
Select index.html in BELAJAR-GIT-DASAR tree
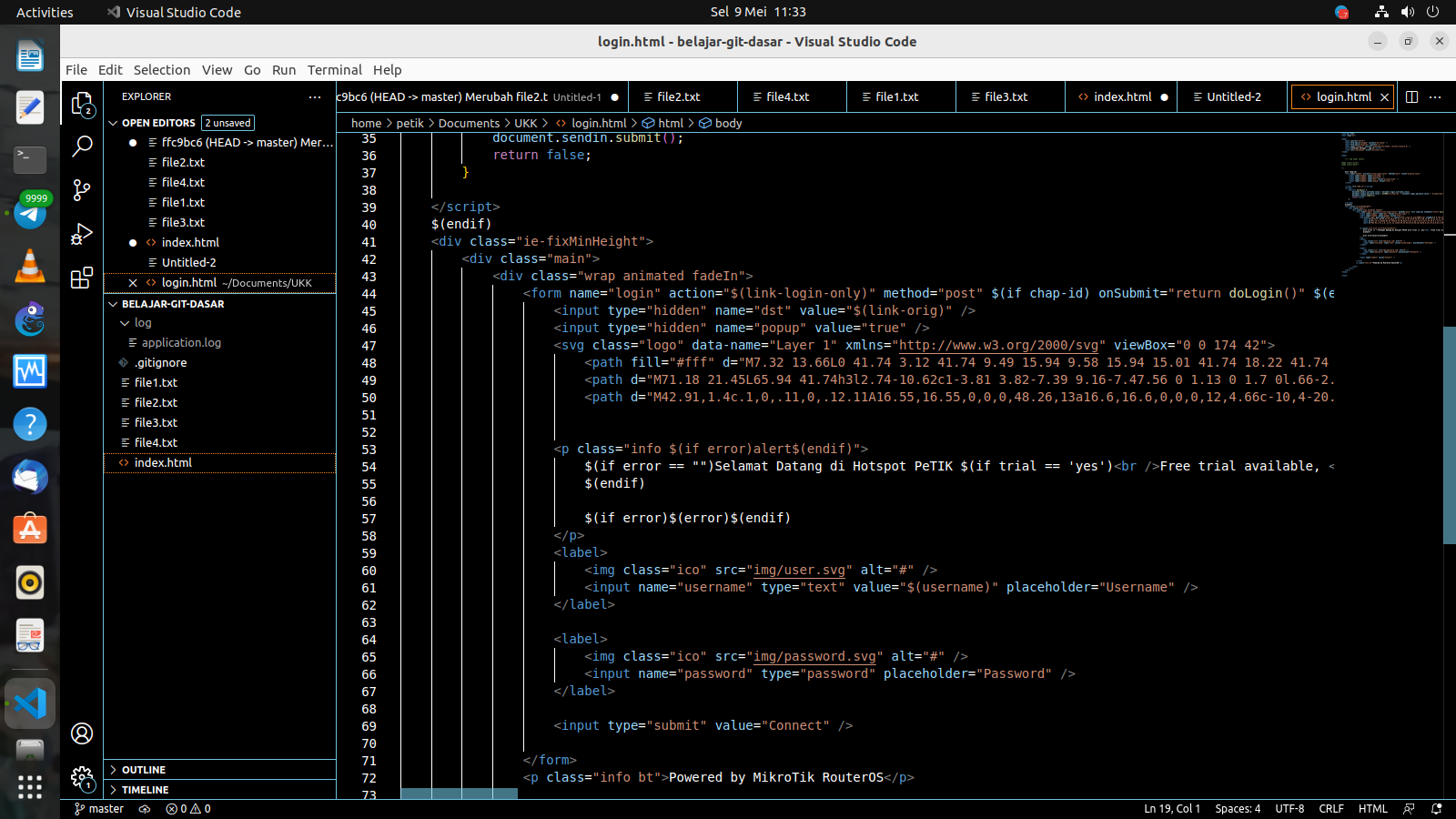tap(219, 463)
